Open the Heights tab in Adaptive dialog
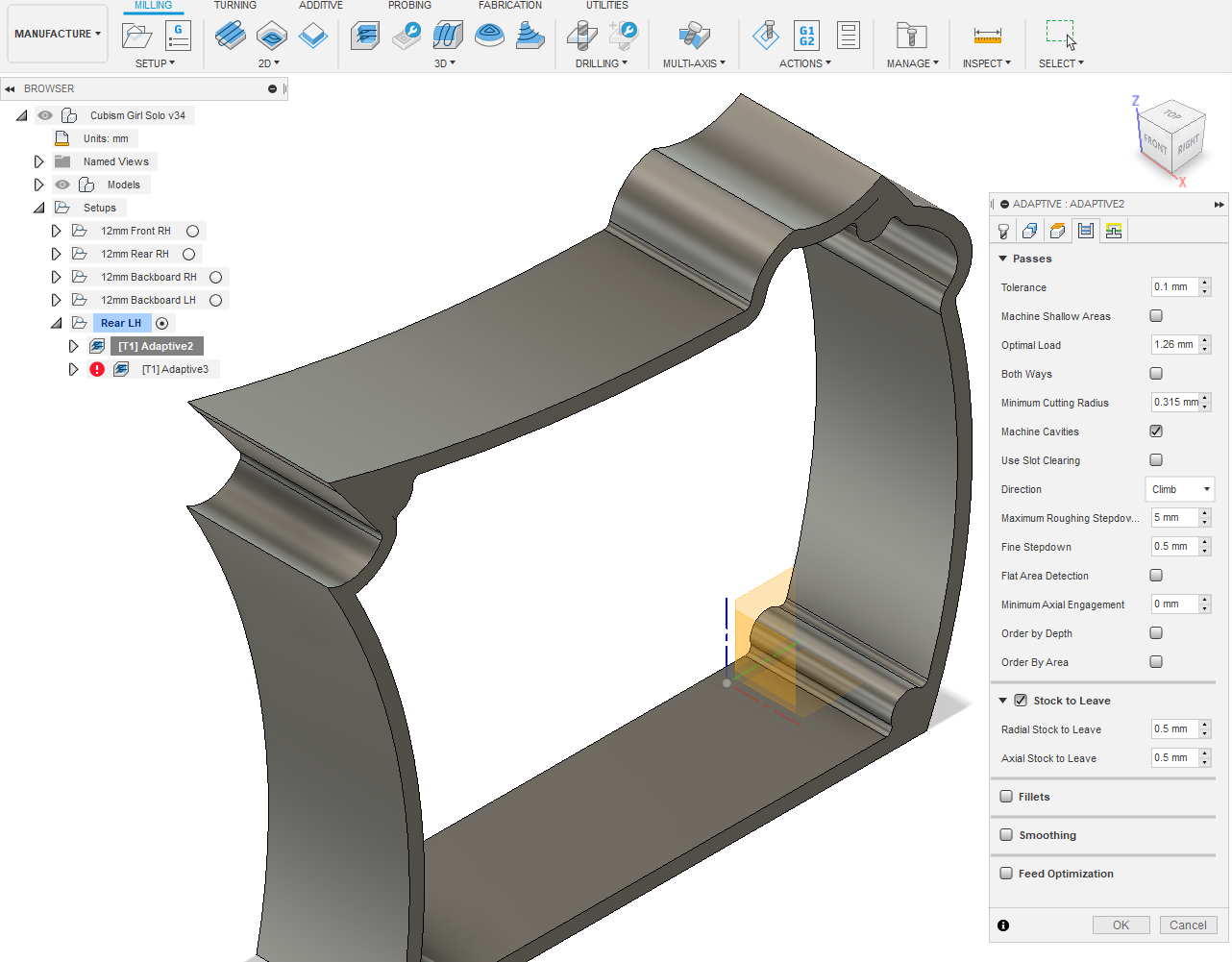This screenshot has height=962, width=1232. click(x=1057, y=231)
